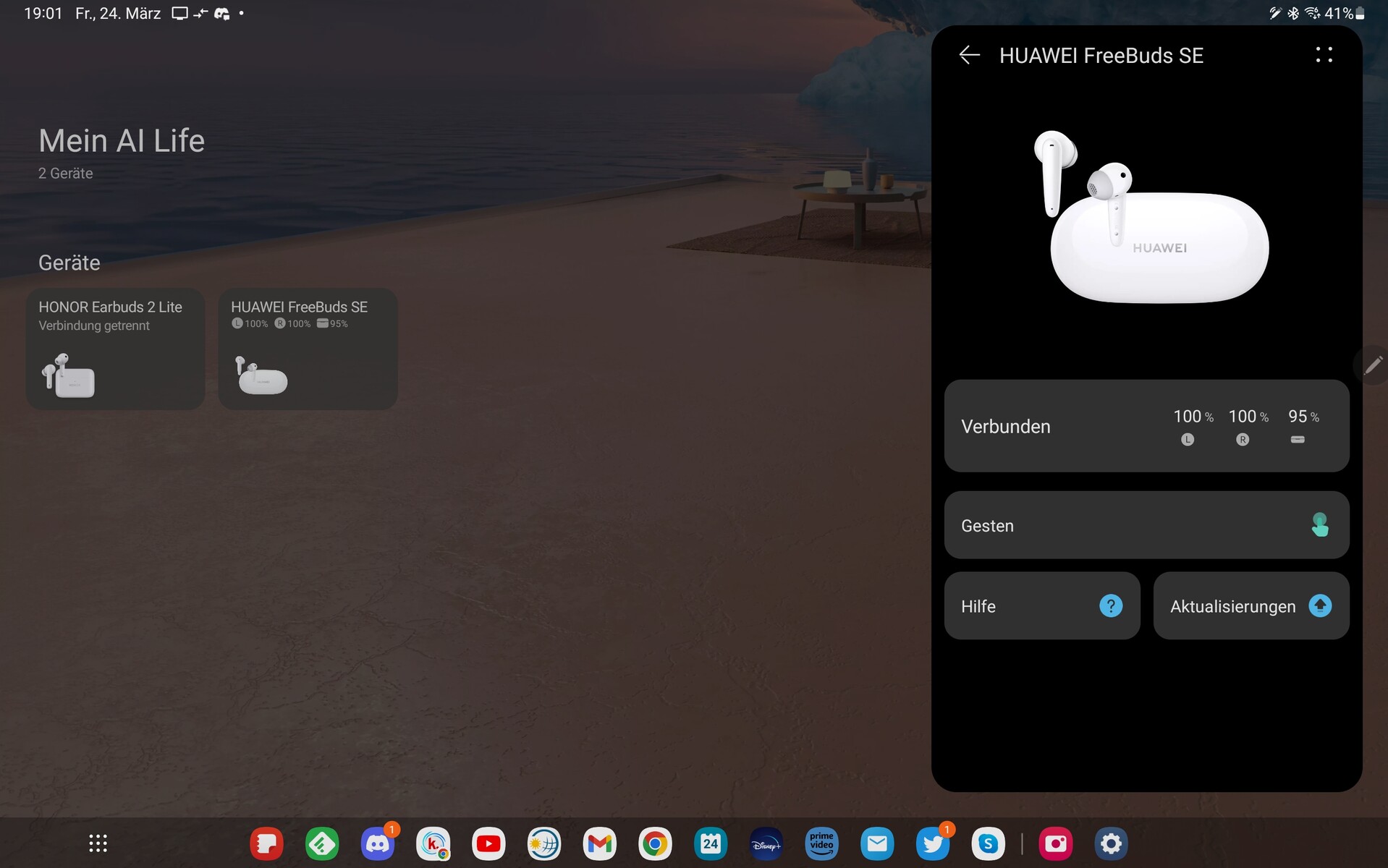1388x868 pixels.
Task: Open the 'k.' web app shortcut in the taskbar
Action: click(x=433, y=843)
